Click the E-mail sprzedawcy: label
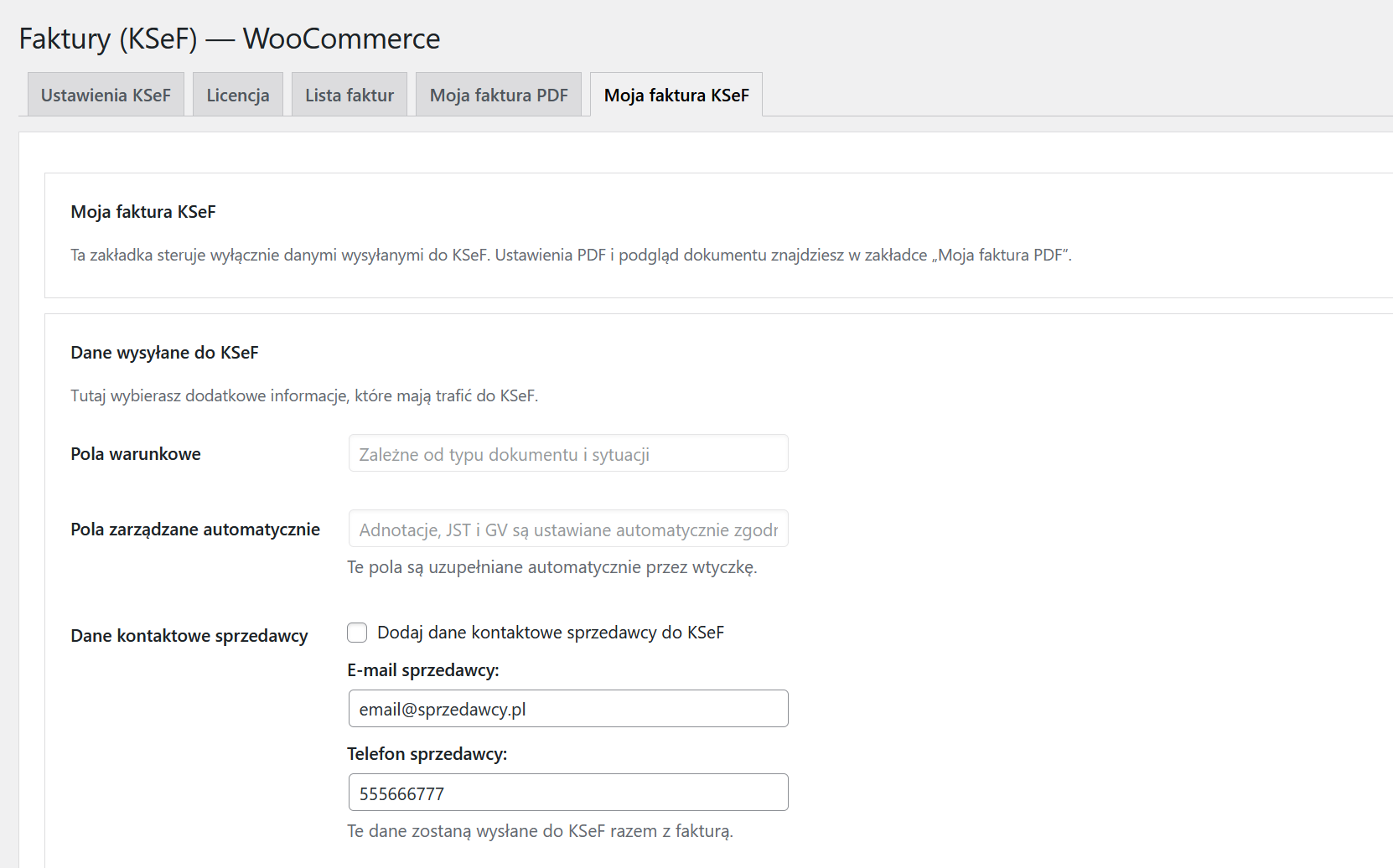 (x=423, y=670)
